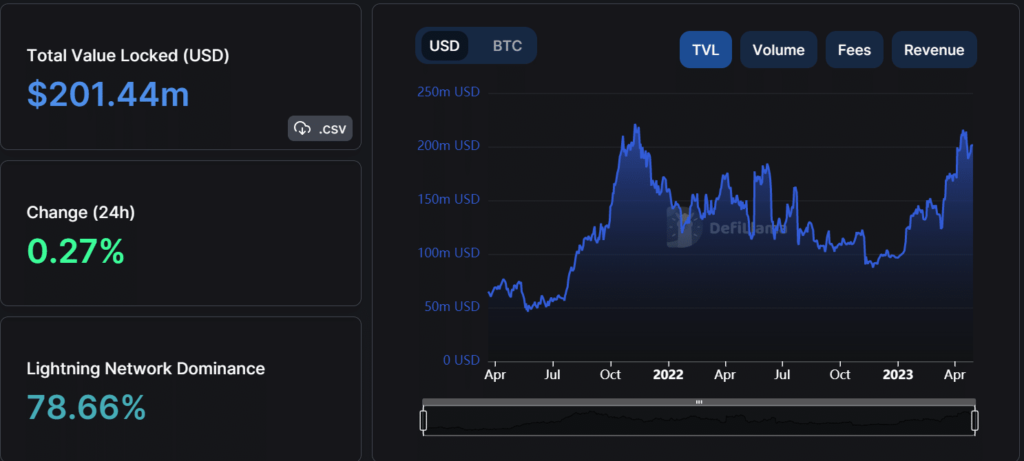
Task: Click the 2023 label on the time axis
Action: 896,375
